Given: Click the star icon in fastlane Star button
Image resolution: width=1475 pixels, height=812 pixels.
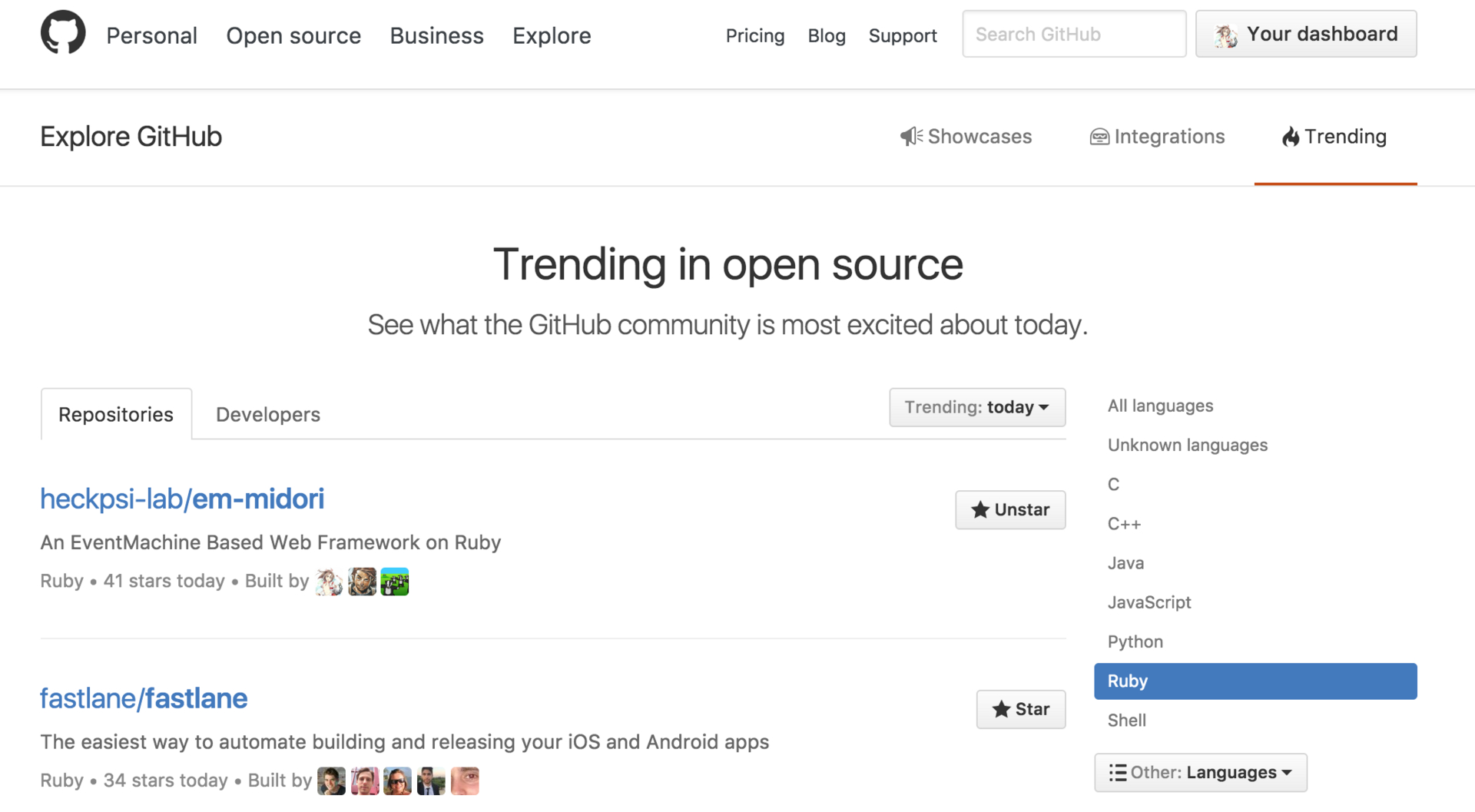Looking at the screenshot, I should pos(1001,709).
